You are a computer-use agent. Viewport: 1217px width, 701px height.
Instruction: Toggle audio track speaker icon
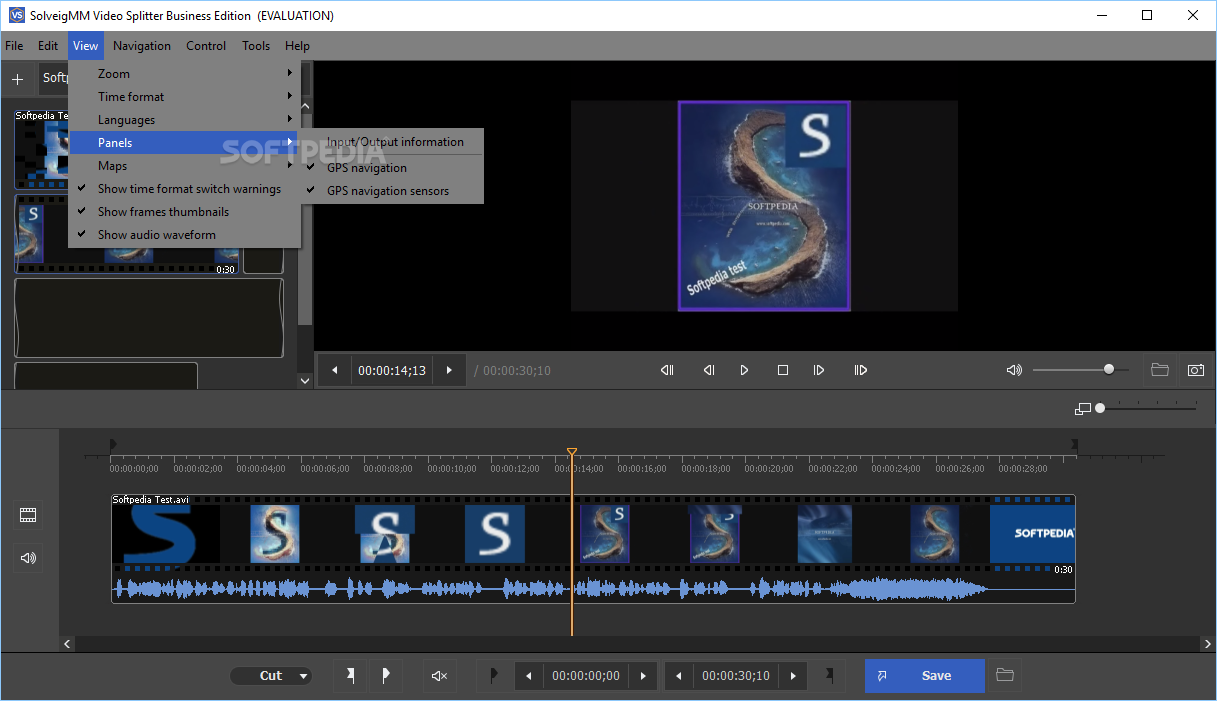28,558
